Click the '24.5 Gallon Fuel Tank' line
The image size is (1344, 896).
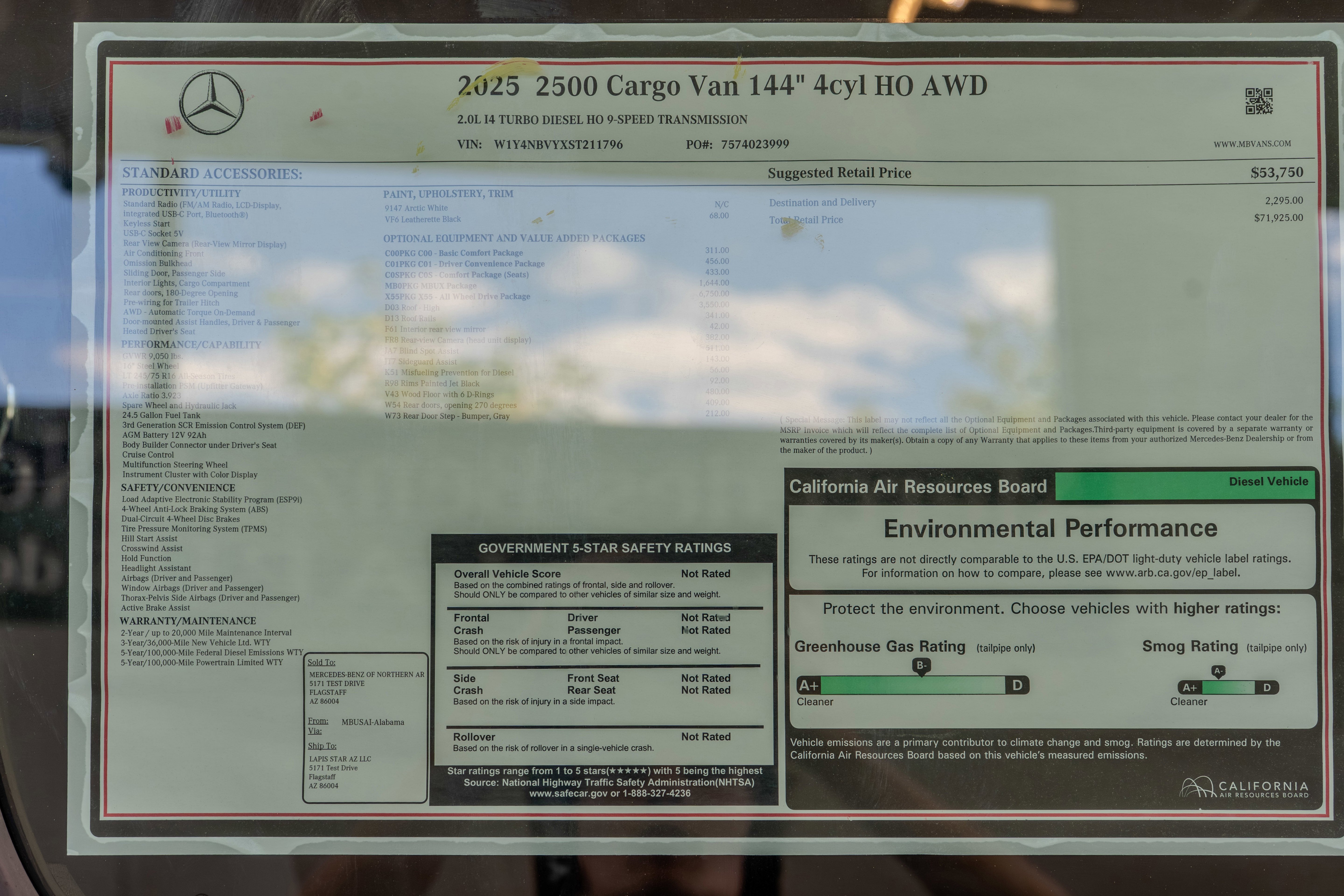[x=161, y=415]
